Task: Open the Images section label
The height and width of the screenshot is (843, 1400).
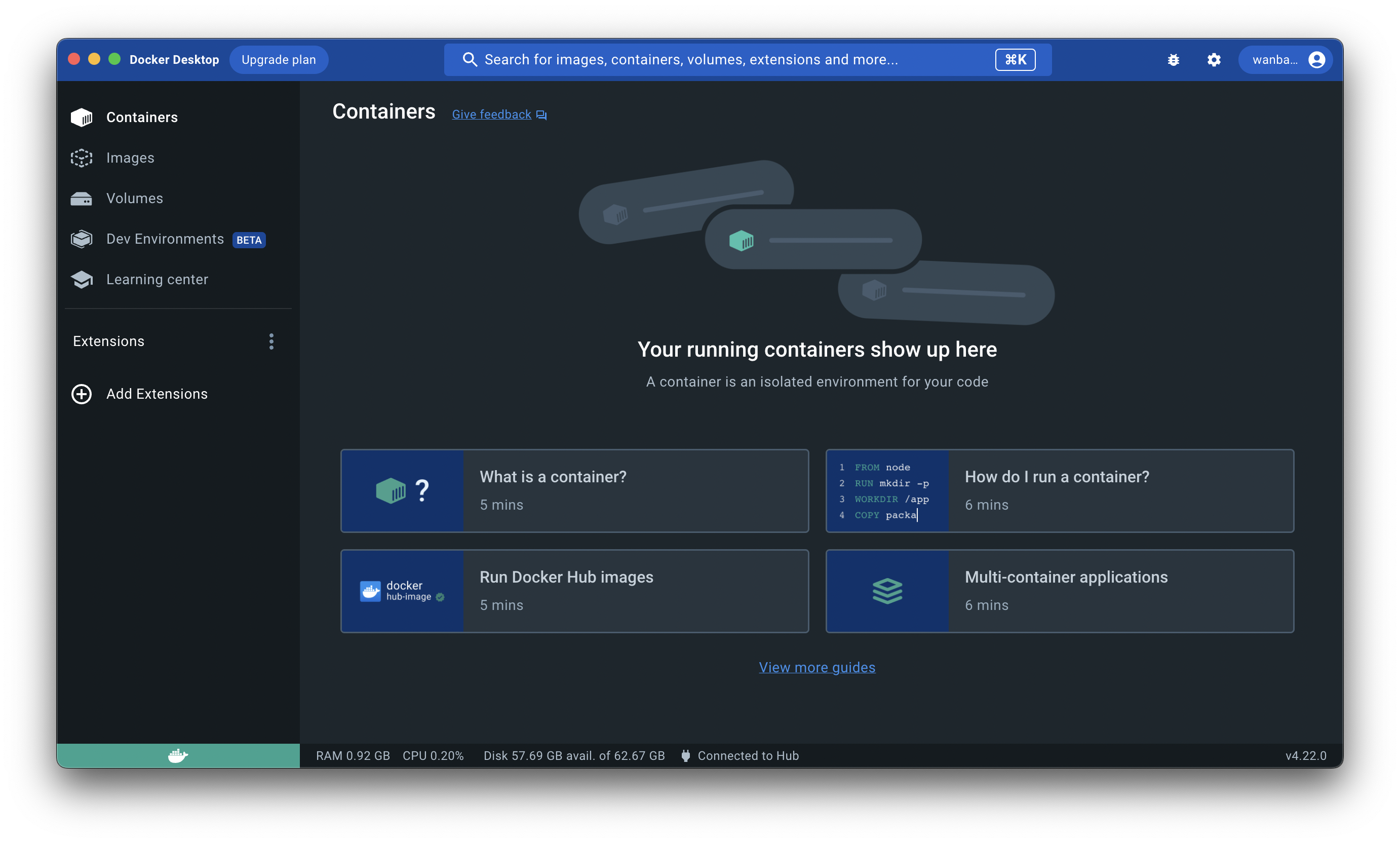Action: coord(130,158)
